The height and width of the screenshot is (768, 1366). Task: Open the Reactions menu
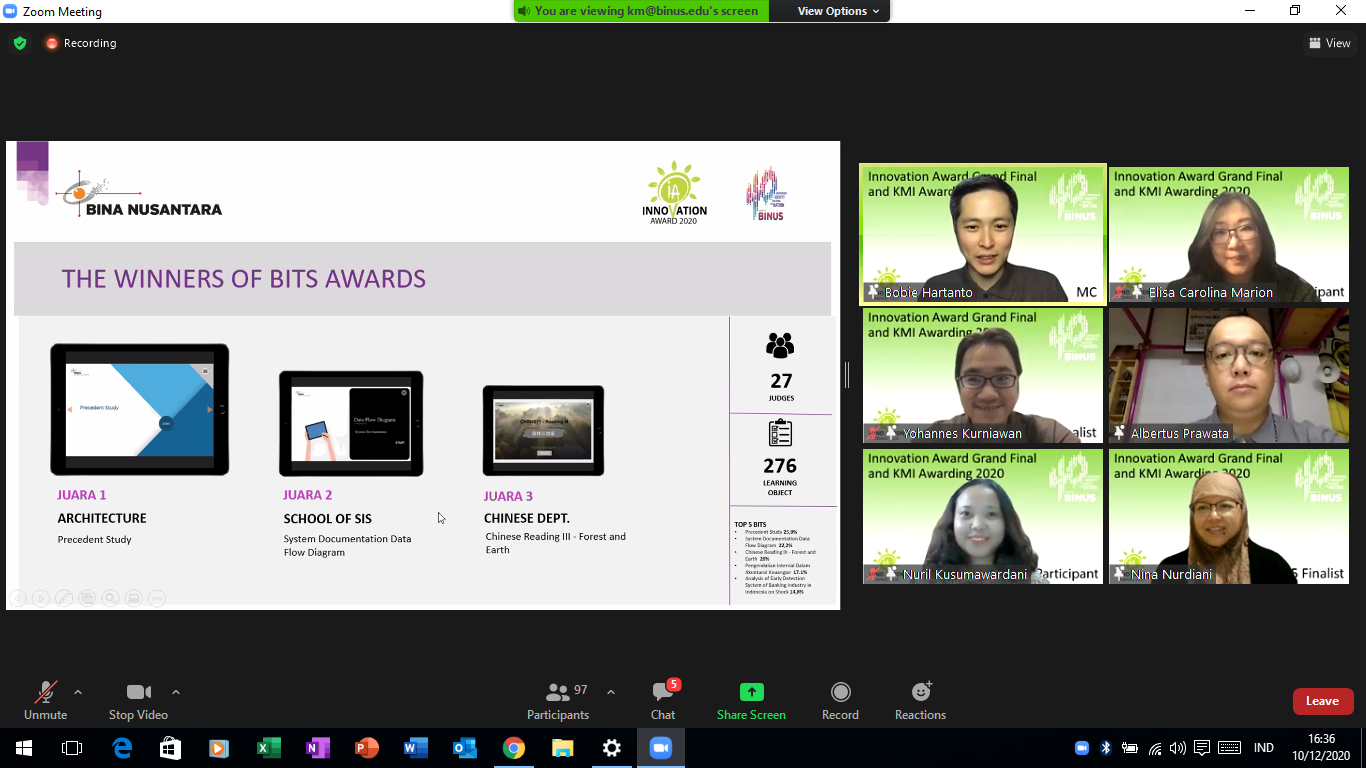pos(920,700)
